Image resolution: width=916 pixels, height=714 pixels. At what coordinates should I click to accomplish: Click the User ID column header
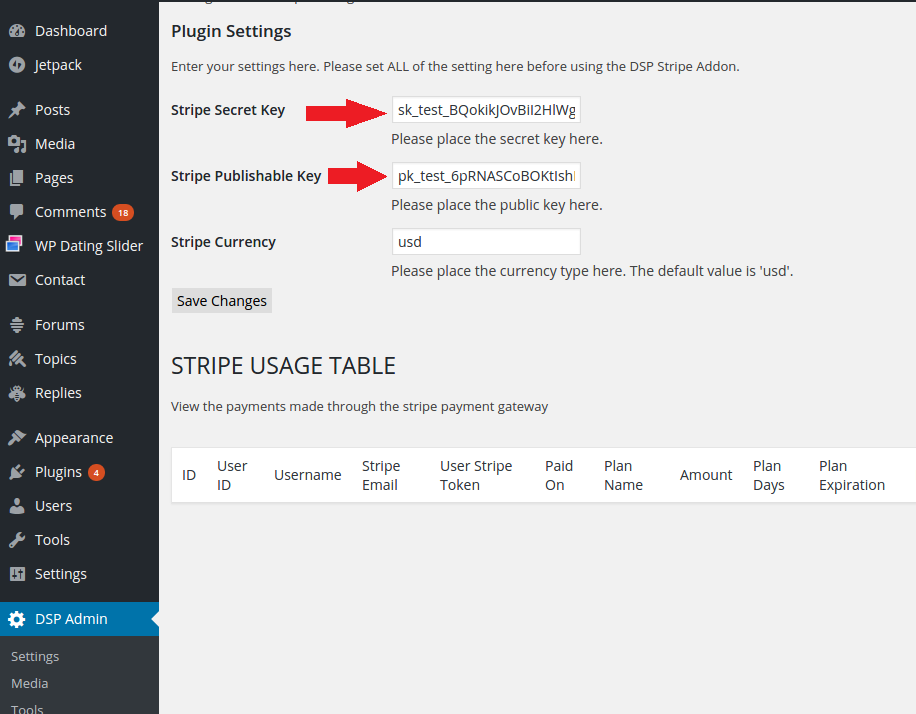click(x=232, y=475)
